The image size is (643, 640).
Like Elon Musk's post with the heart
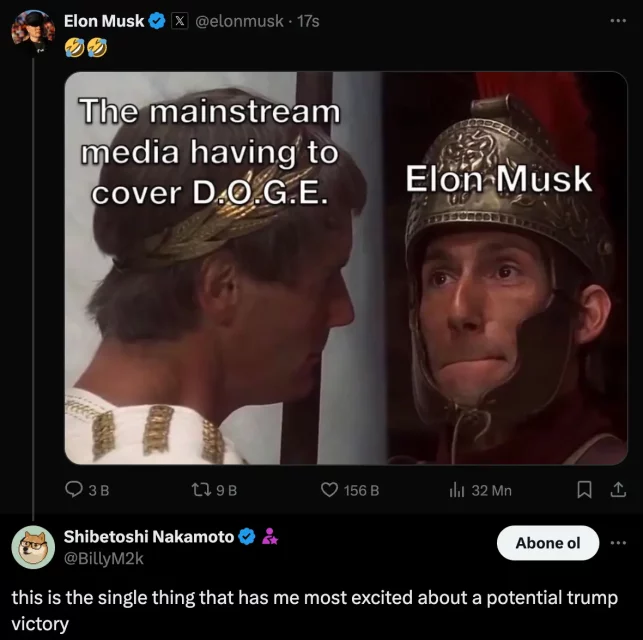[x=330, y=490]
